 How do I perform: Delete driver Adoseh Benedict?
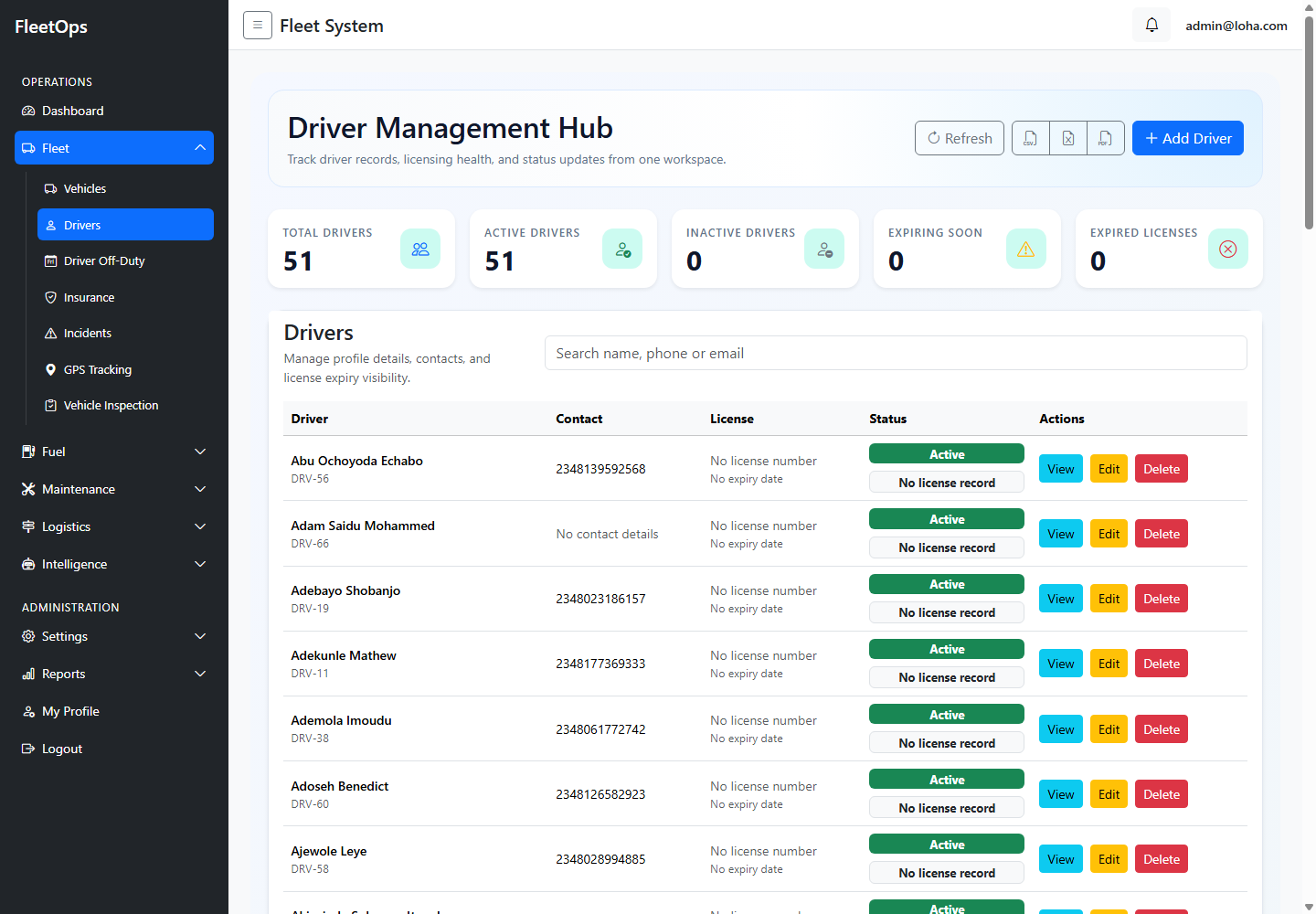[1162, 794]
